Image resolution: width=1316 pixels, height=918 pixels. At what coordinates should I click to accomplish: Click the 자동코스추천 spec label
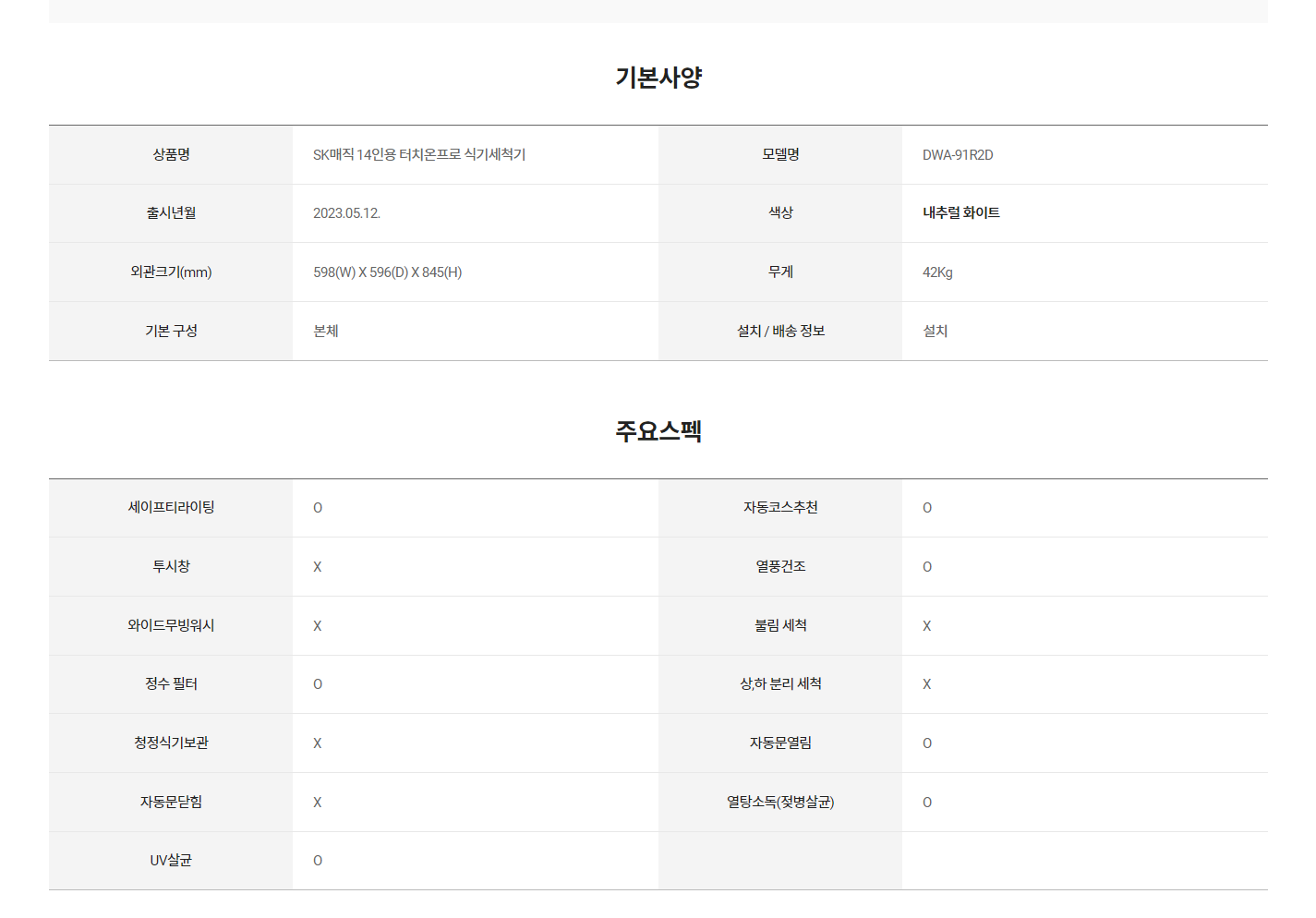click(x=780, y=507)
